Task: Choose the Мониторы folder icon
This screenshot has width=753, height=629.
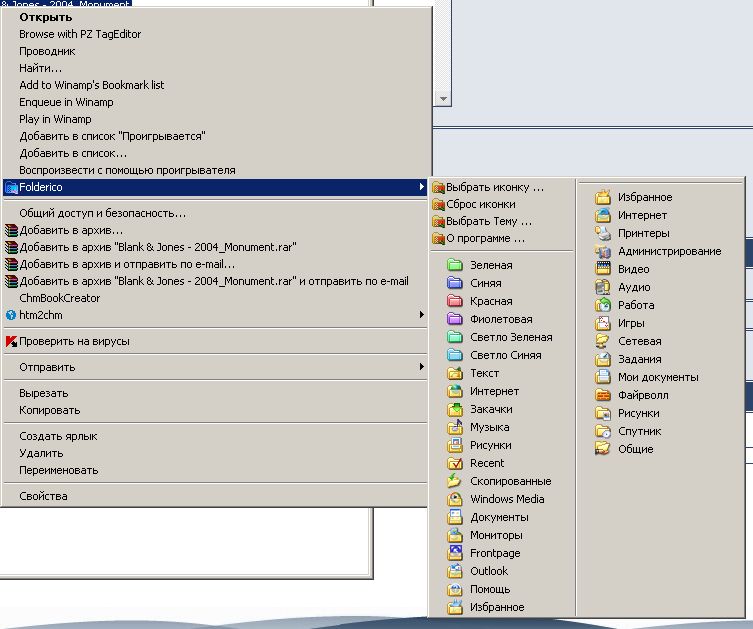Action: click(454, 535)
